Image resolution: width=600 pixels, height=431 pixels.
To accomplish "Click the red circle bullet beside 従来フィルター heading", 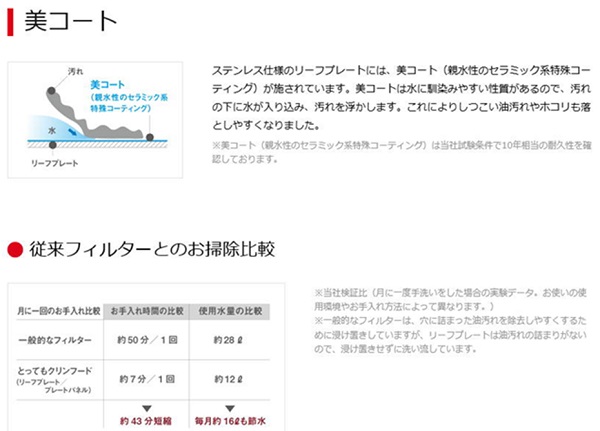I will (15, 246).
